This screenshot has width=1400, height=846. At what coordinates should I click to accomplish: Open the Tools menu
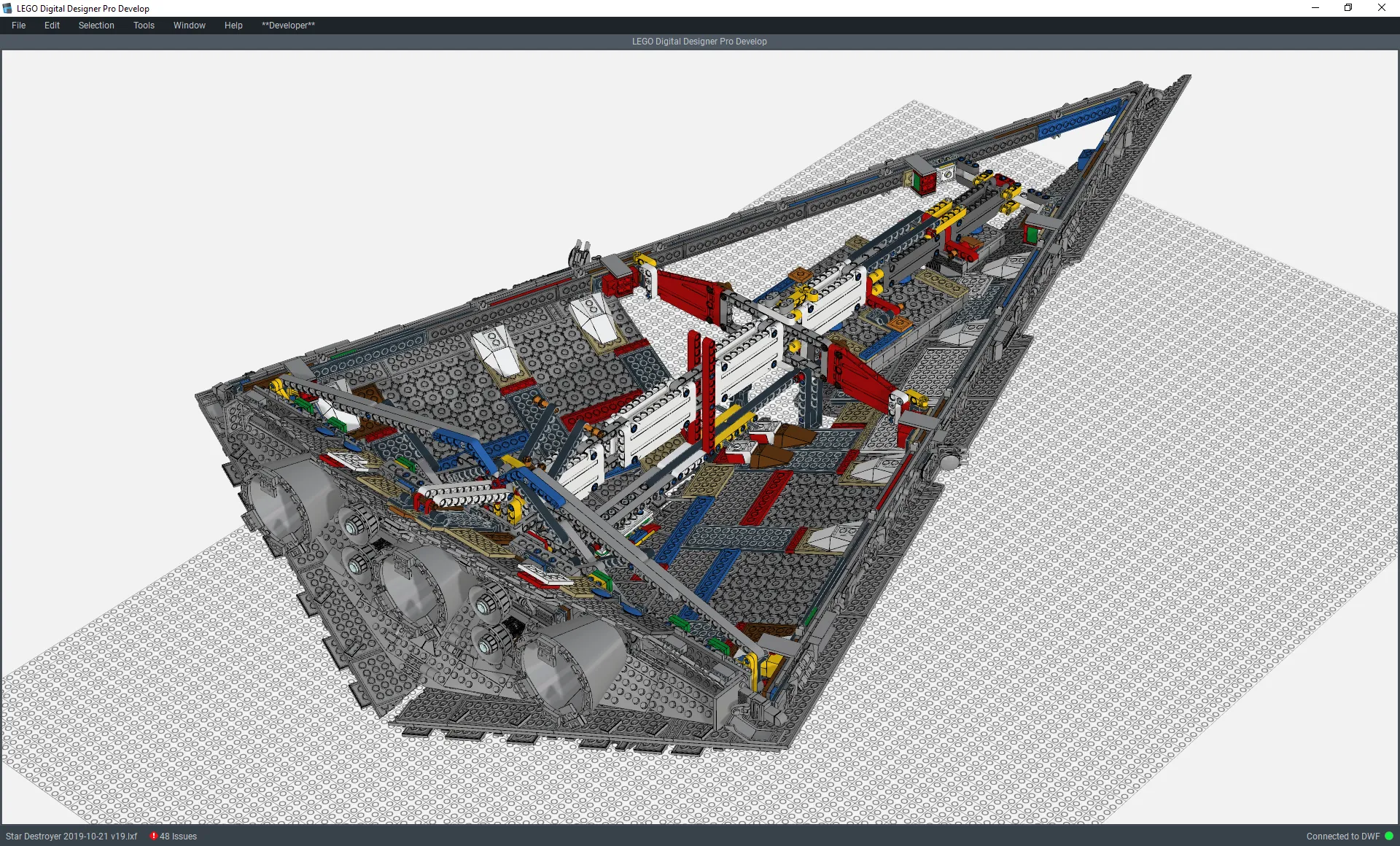144,26
